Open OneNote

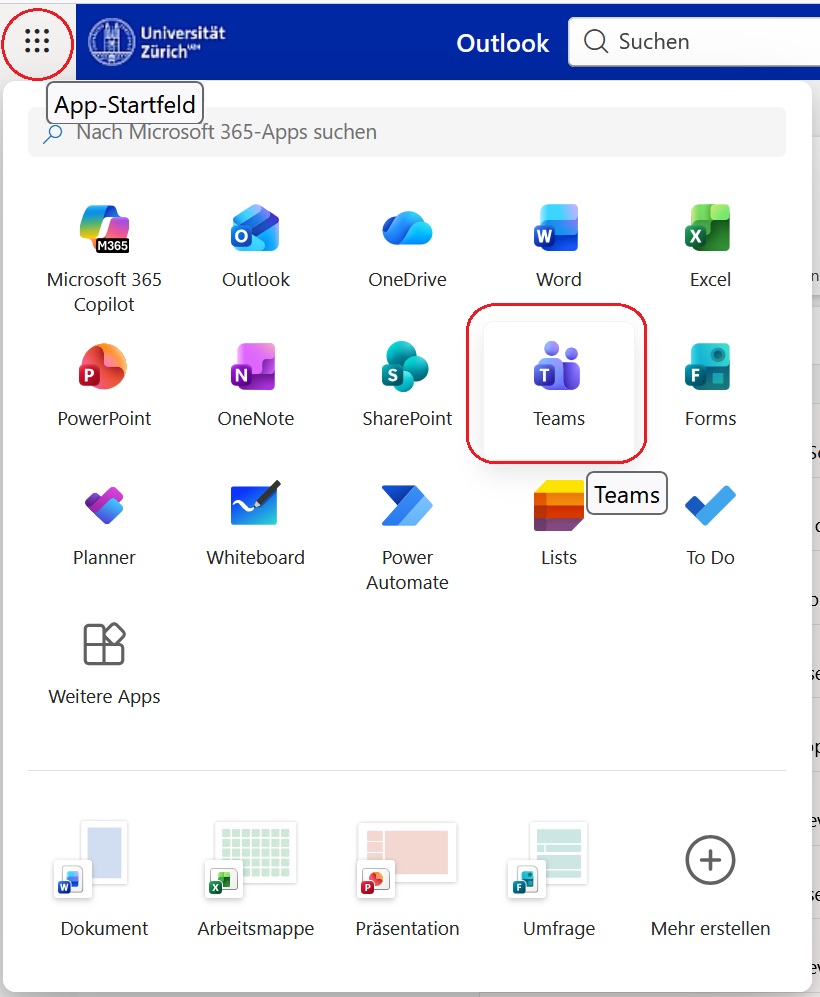tap(255, 380)
